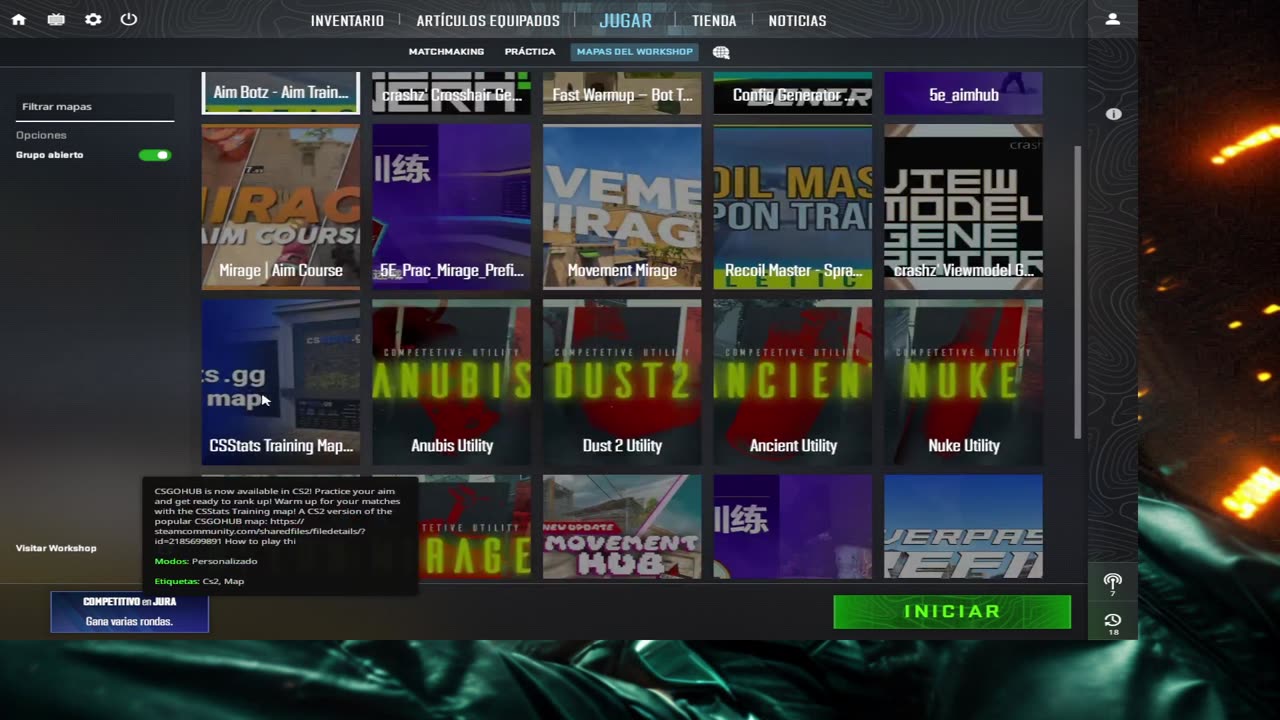This screenshot has height=720, width=1280.
Task: Open the workshop globe chat icon
Action: click(x=721, y=52)
